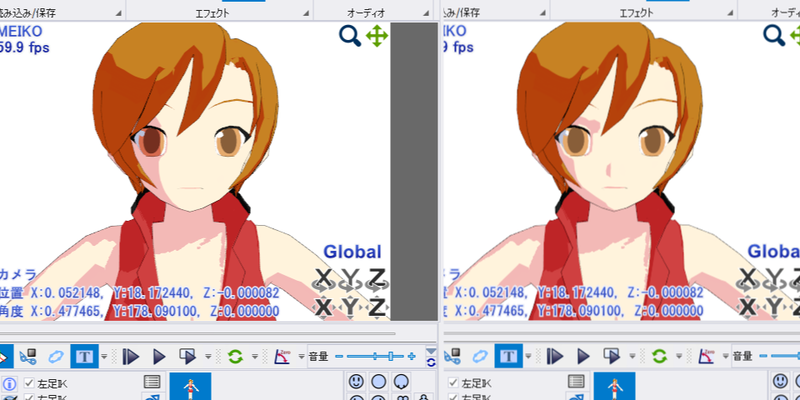The width and height of the screenshot is (800, 400).
Task: Click upper-row Y rotation gizmo in left viewport
Action: click(350, 280)
